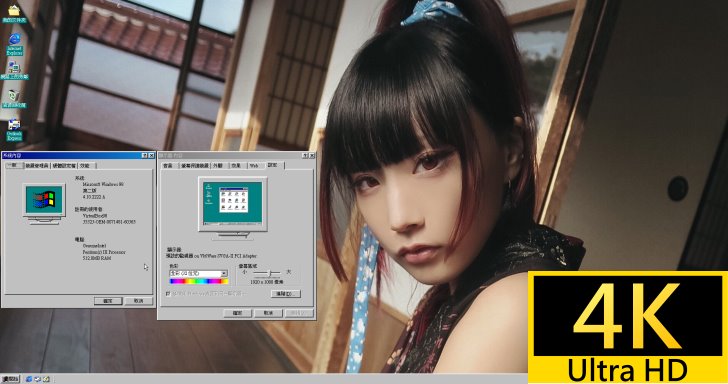Open the Start menu button
728x384 pixels.
click(10, 379)
